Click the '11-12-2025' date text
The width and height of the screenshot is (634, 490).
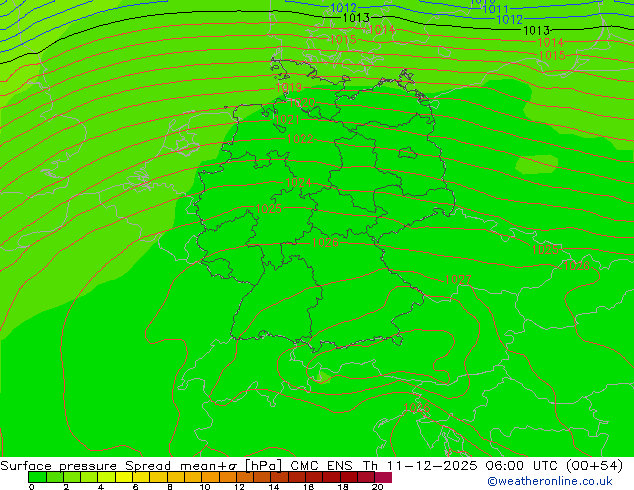point(432,466)
